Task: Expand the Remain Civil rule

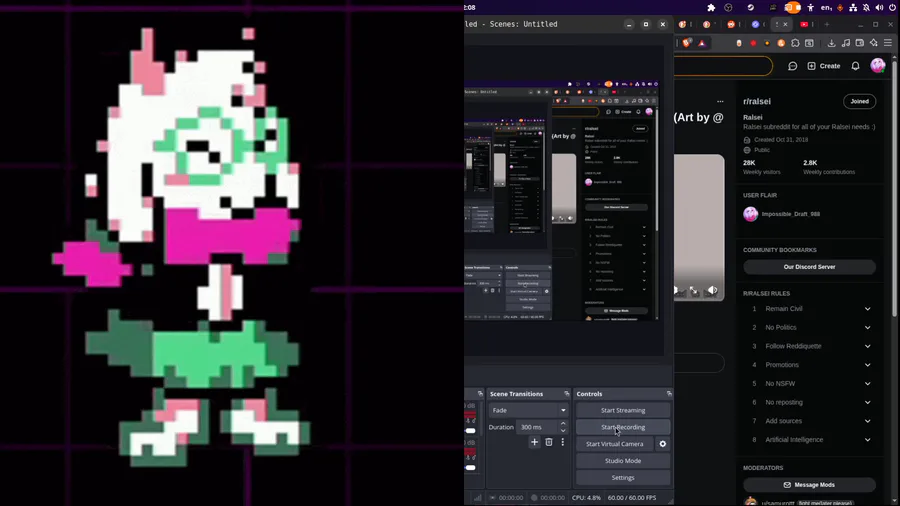Action: (x=810, y=309)
